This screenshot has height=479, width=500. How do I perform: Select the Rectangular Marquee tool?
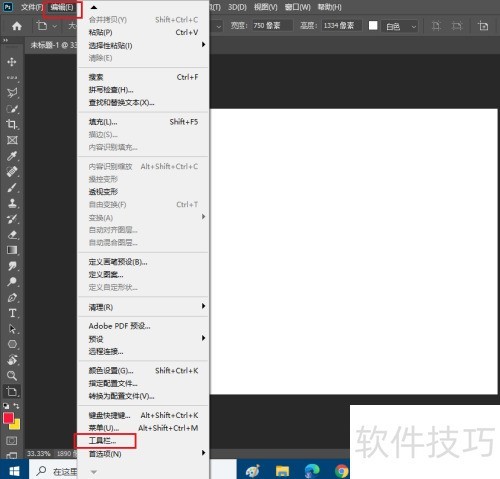click(x=12, y=77)
